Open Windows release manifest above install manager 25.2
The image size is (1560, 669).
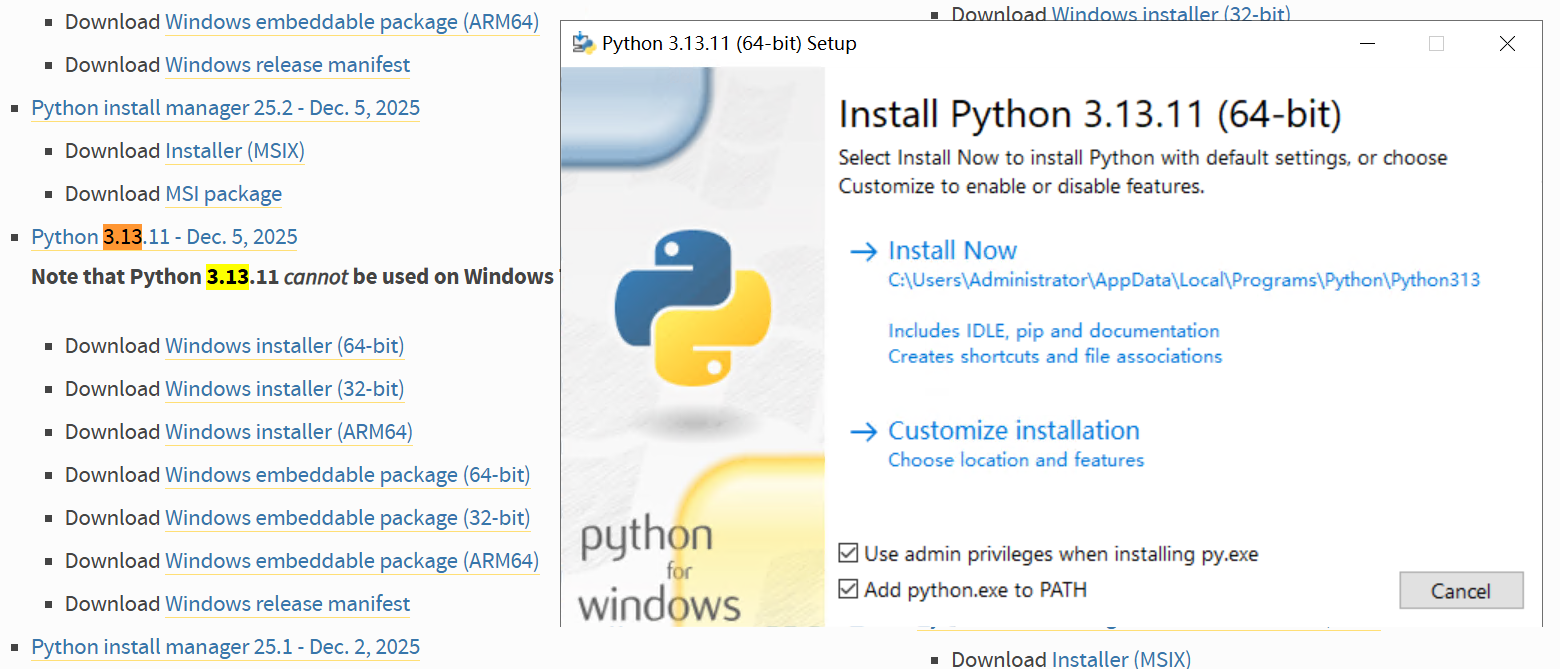[x=288, y=65]
